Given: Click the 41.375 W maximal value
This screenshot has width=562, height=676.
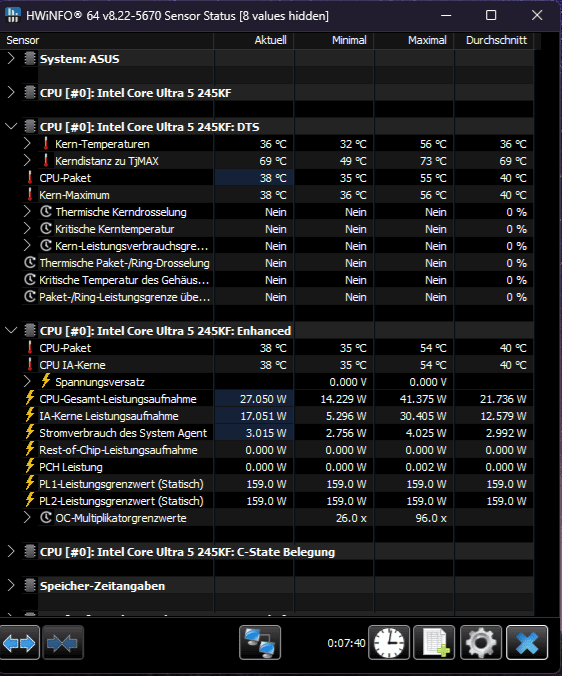Looking at the screenshot, I should [x=423, y=399].
